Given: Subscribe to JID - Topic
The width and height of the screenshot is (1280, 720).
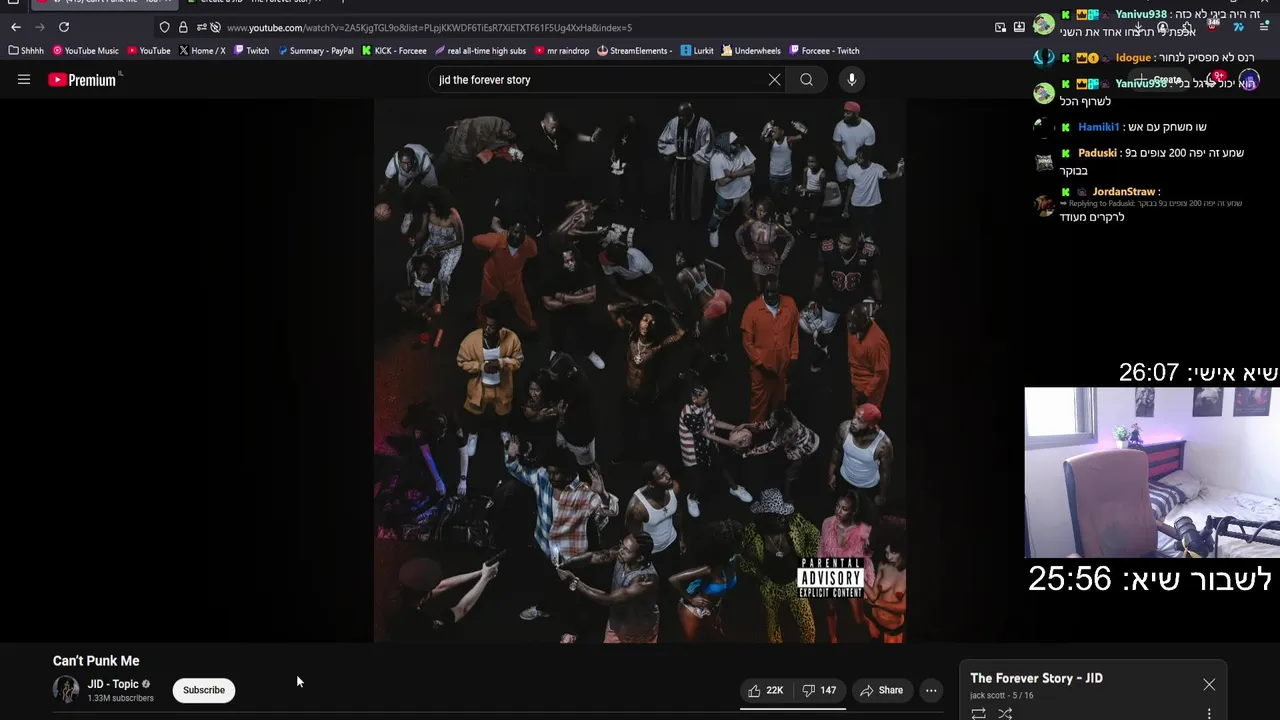Looking at the screenshot, I should click(204, 690).
